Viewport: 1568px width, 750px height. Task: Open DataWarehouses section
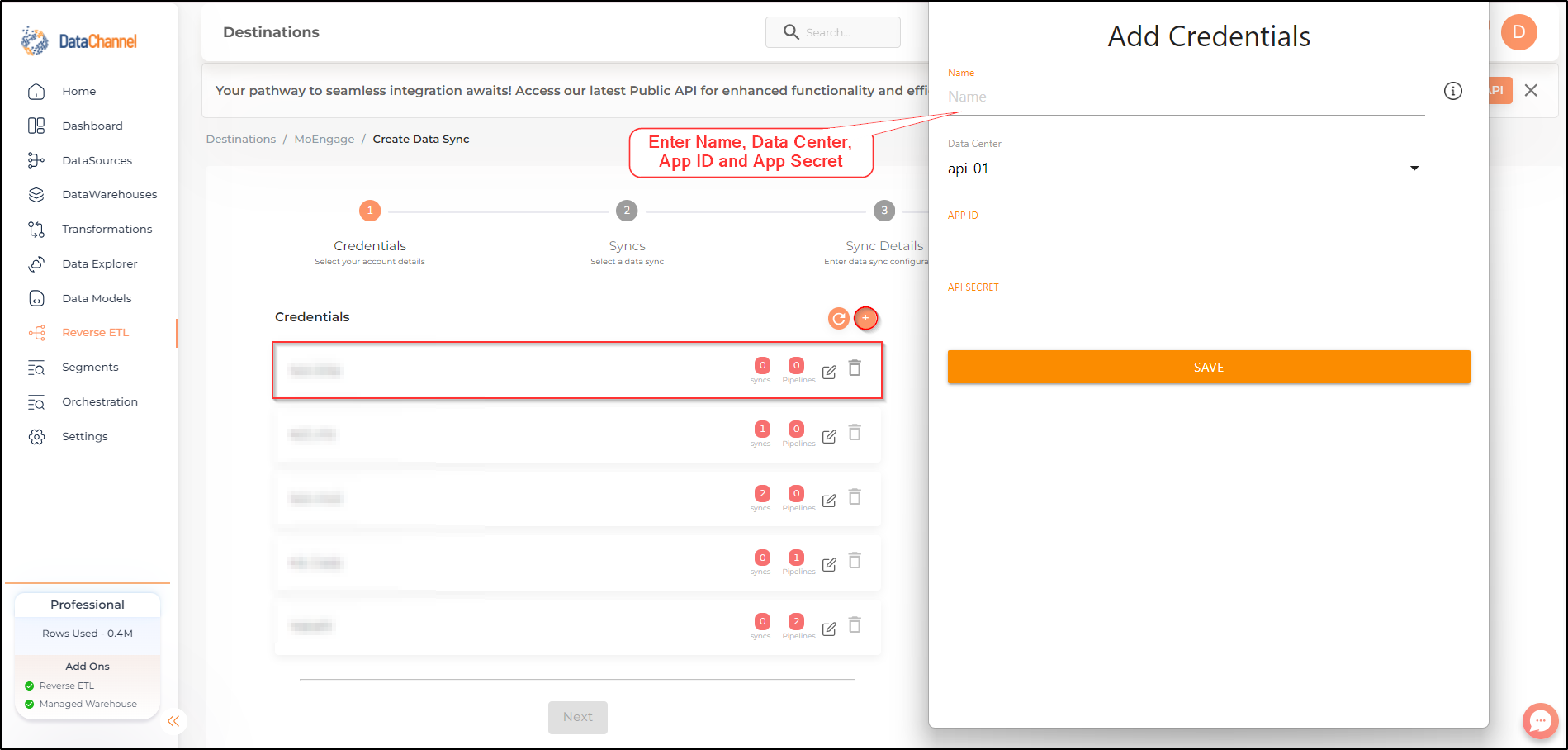pyautogui.click(x=109, y=194)
